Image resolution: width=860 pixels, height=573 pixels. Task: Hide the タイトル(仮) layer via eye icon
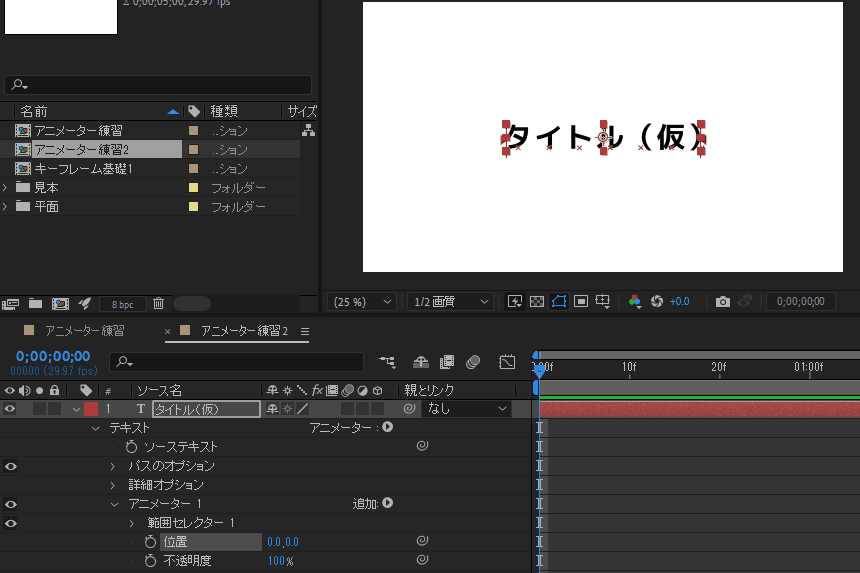(10, 409)
